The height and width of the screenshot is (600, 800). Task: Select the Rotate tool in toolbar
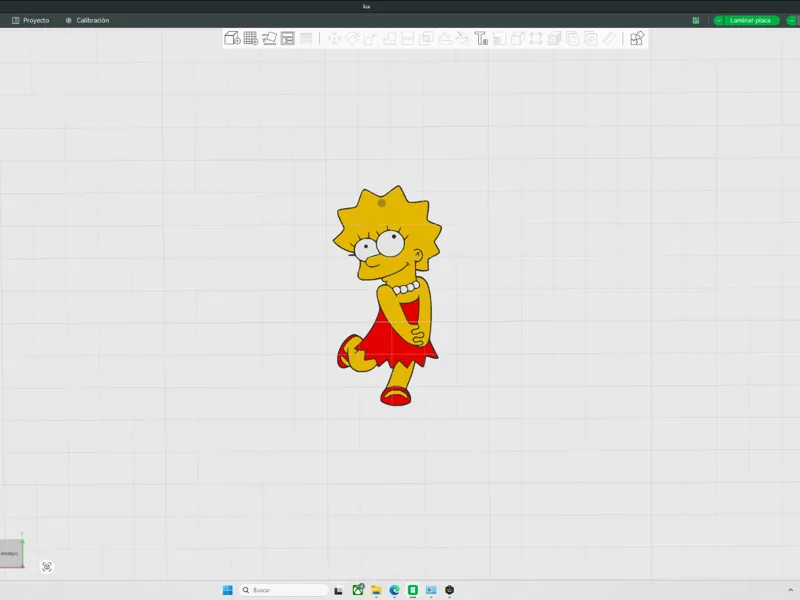point(353,38)
